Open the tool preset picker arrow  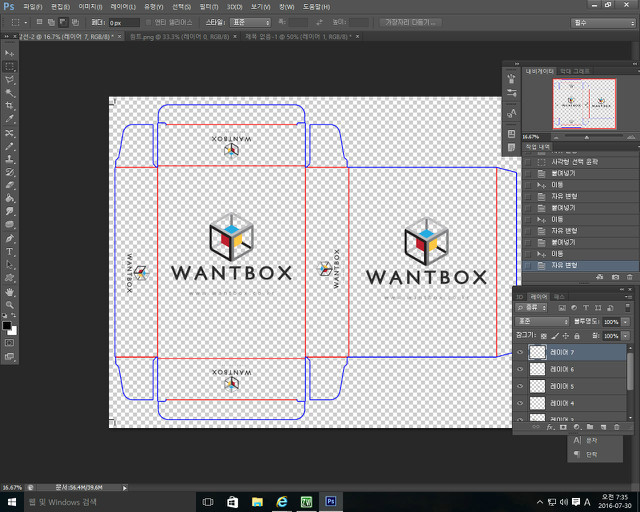point(25,22)
